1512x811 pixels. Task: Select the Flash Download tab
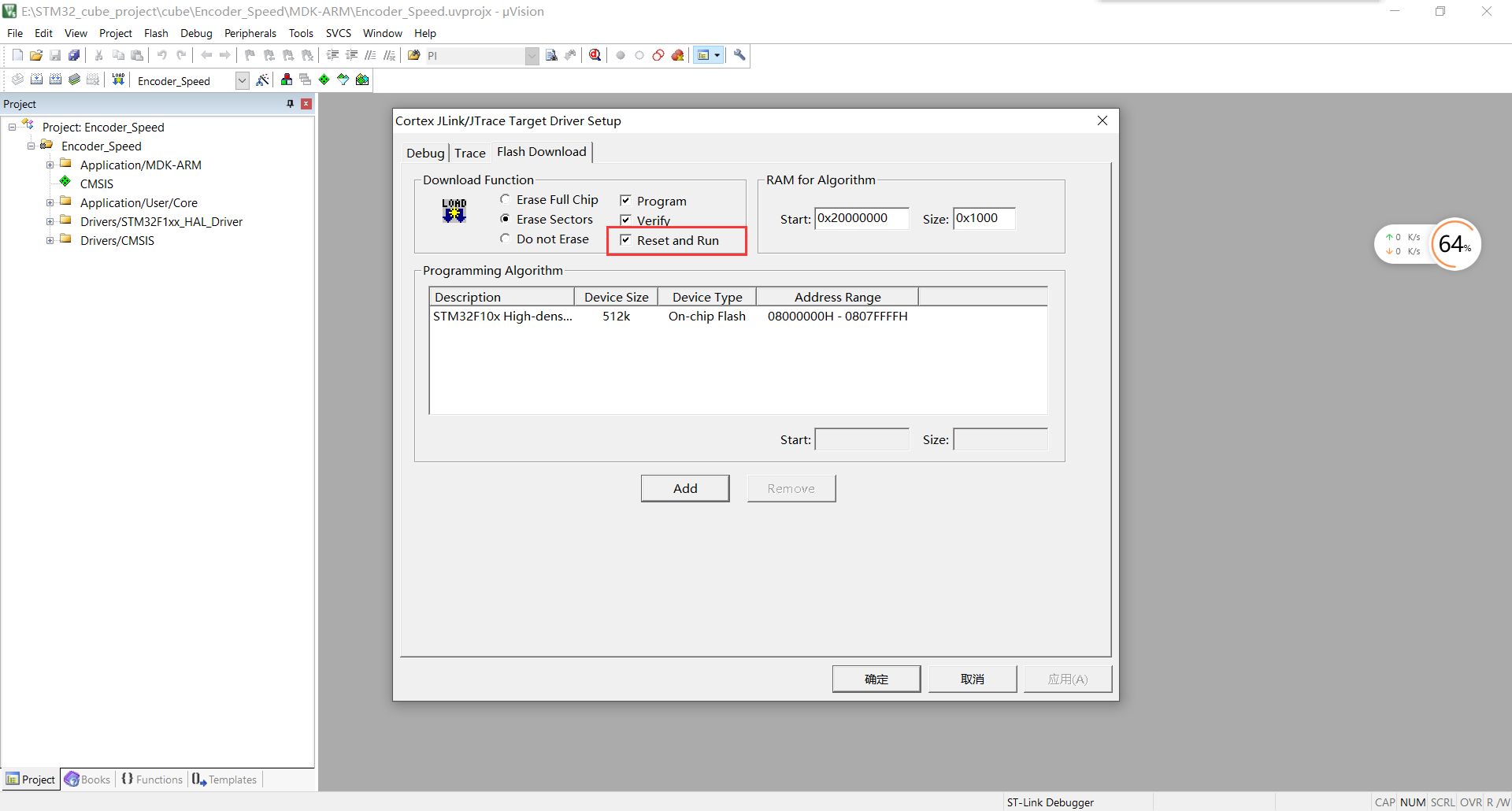(x=542, y=151)
